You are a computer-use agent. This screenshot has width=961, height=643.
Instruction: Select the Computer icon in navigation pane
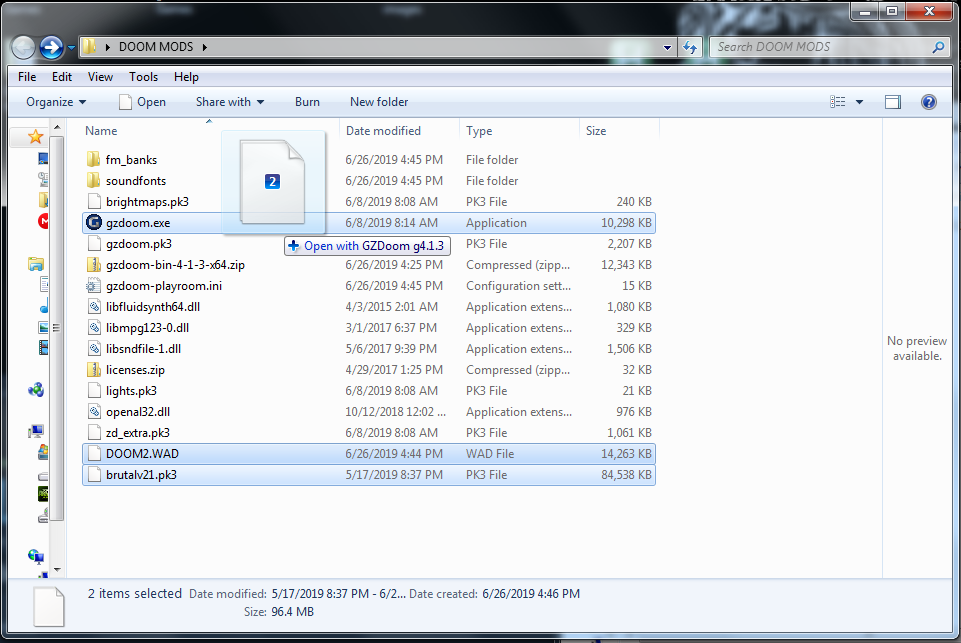(x=36, y=431)
